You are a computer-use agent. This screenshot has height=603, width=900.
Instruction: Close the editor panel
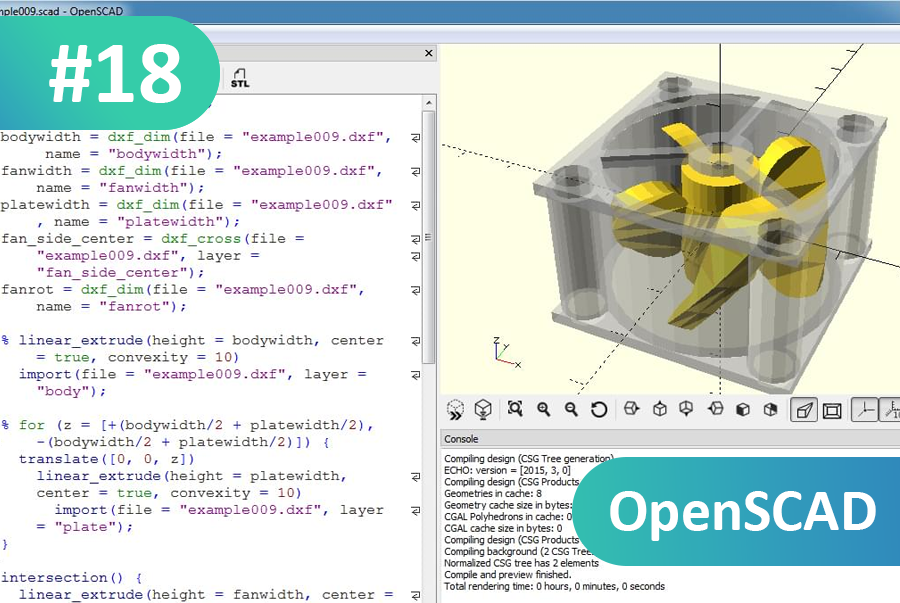(428, 52)
